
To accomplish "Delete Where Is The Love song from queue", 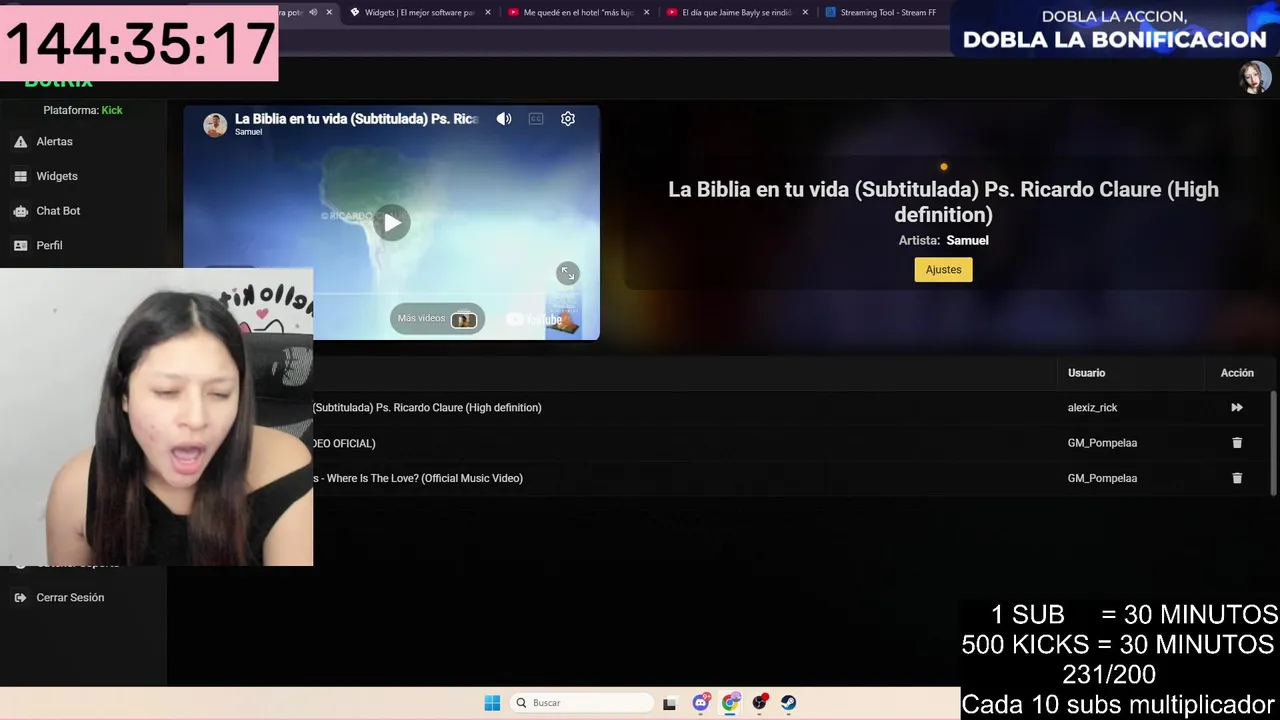I will point(1237,478).
